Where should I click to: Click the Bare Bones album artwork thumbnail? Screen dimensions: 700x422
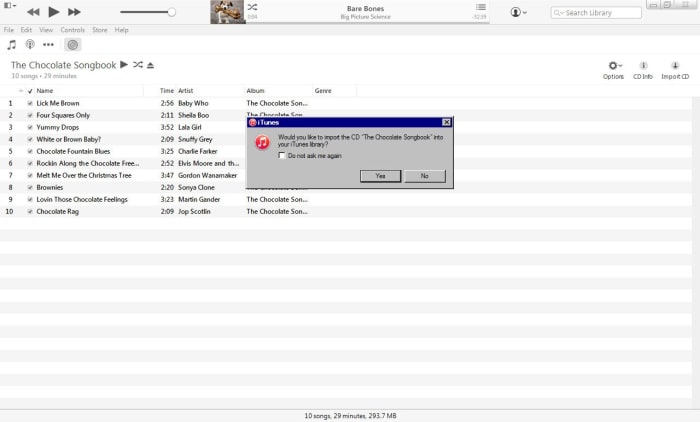click(x=228, y=12)
